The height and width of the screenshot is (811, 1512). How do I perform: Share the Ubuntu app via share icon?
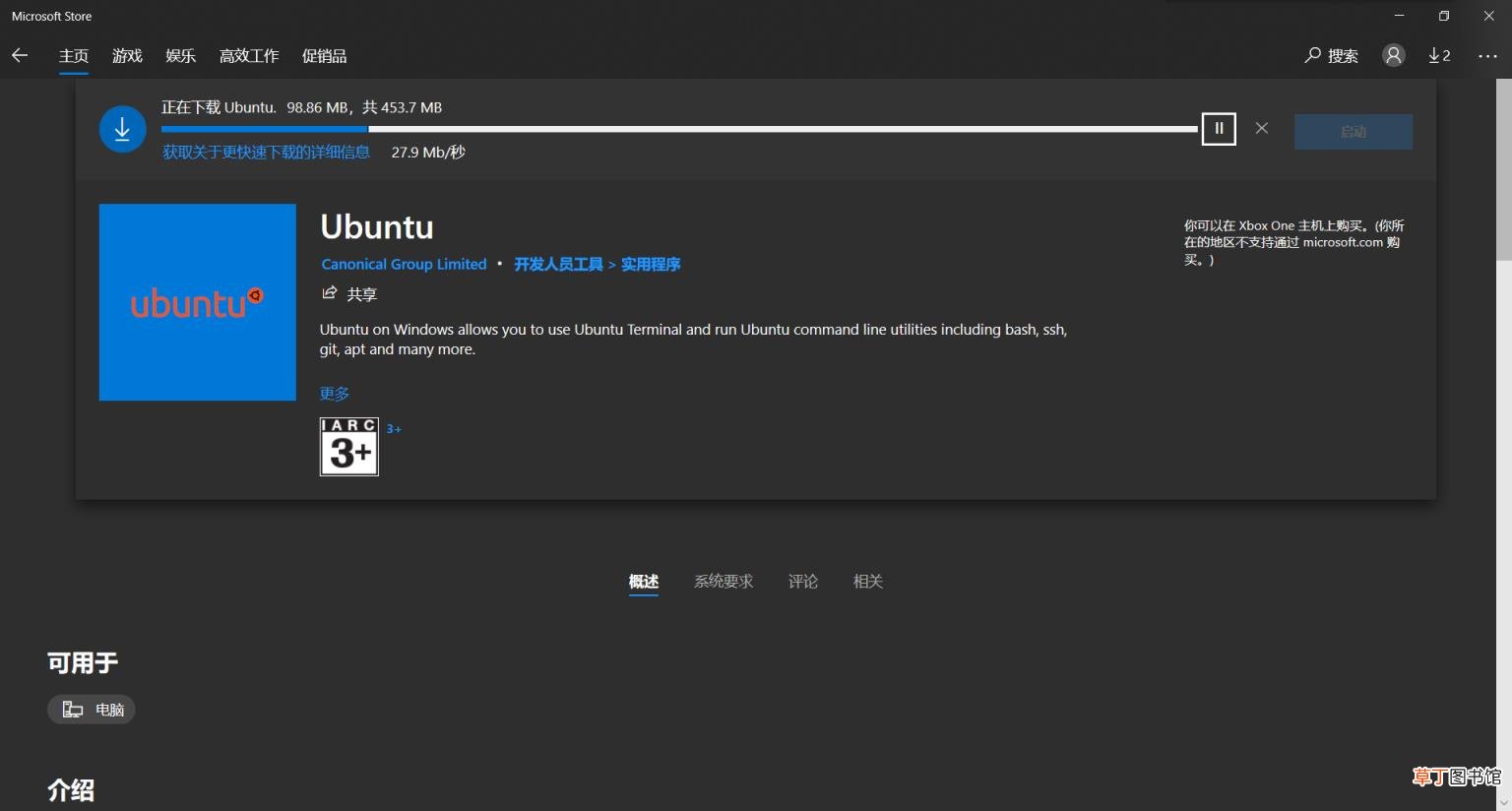pyautogui.click(x=330, y=293)
